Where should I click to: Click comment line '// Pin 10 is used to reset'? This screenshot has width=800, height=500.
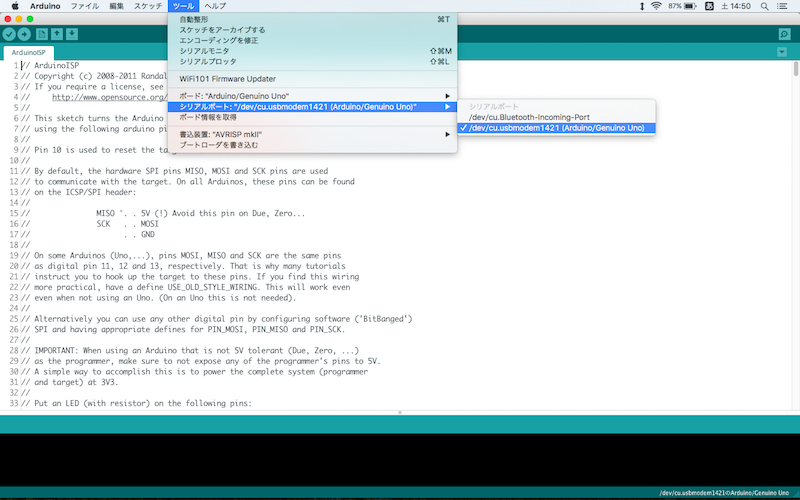pos(96,150)
